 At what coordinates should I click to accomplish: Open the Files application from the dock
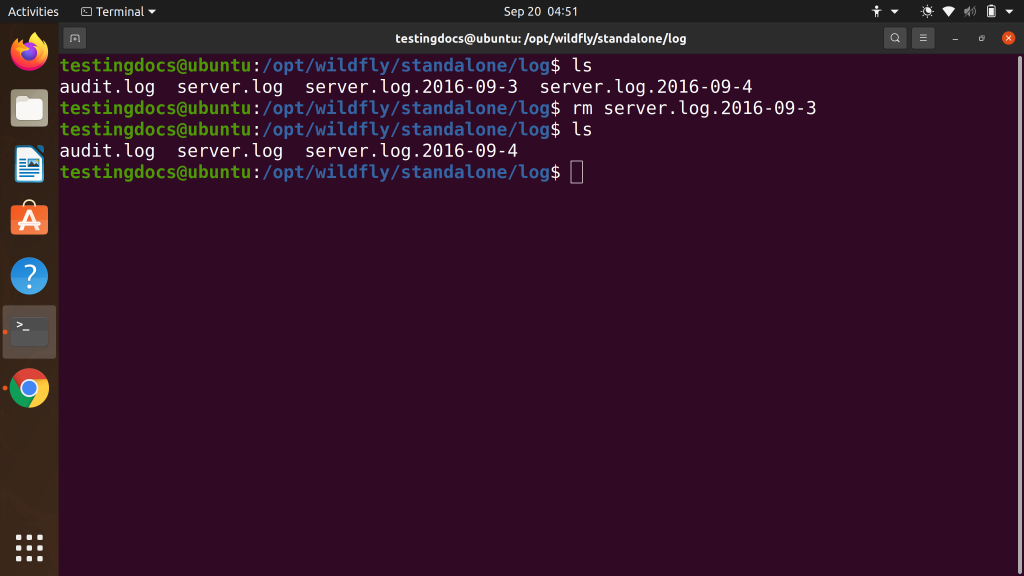point(29,109)
